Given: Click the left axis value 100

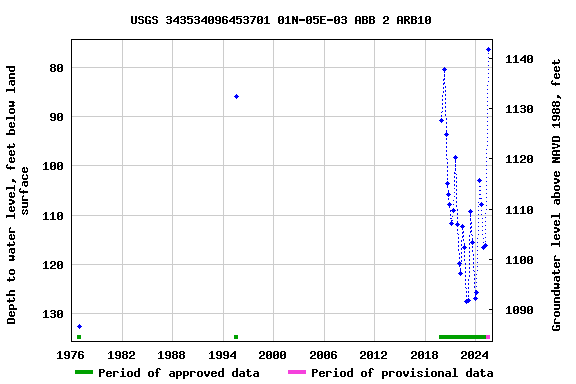Looking at the screenshot, I should [53, 166].
